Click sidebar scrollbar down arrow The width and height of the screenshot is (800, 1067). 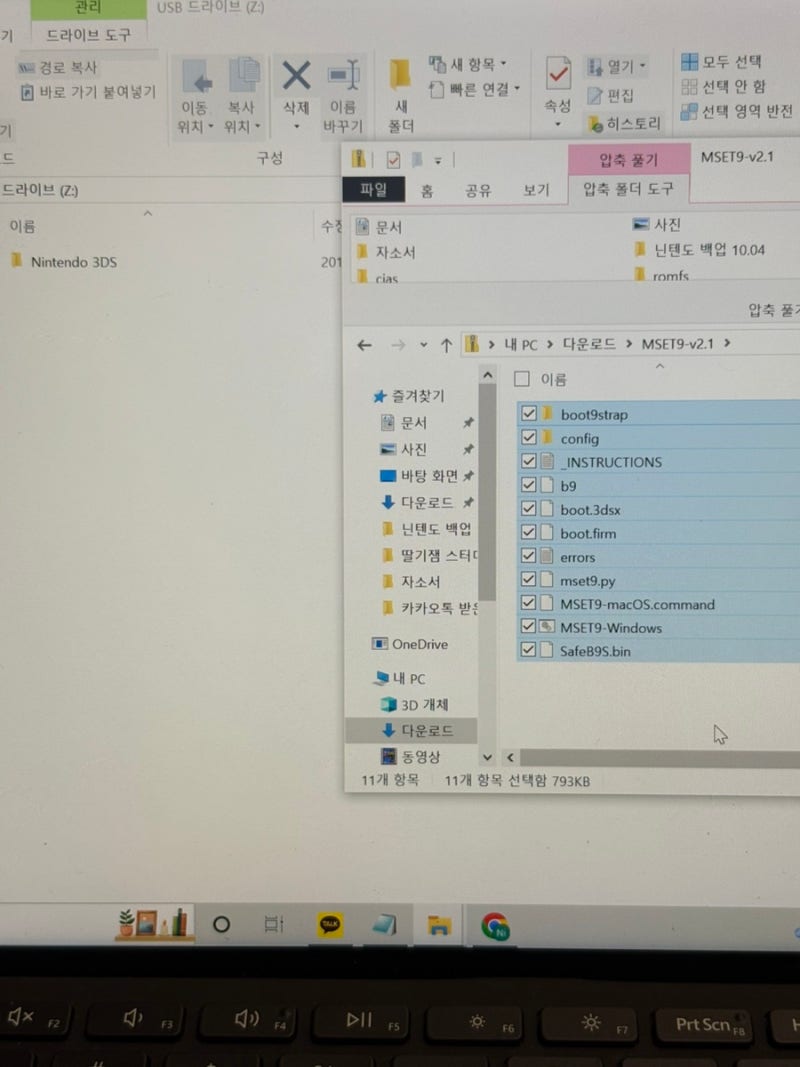pyautogui.click(x=487, y=757)
